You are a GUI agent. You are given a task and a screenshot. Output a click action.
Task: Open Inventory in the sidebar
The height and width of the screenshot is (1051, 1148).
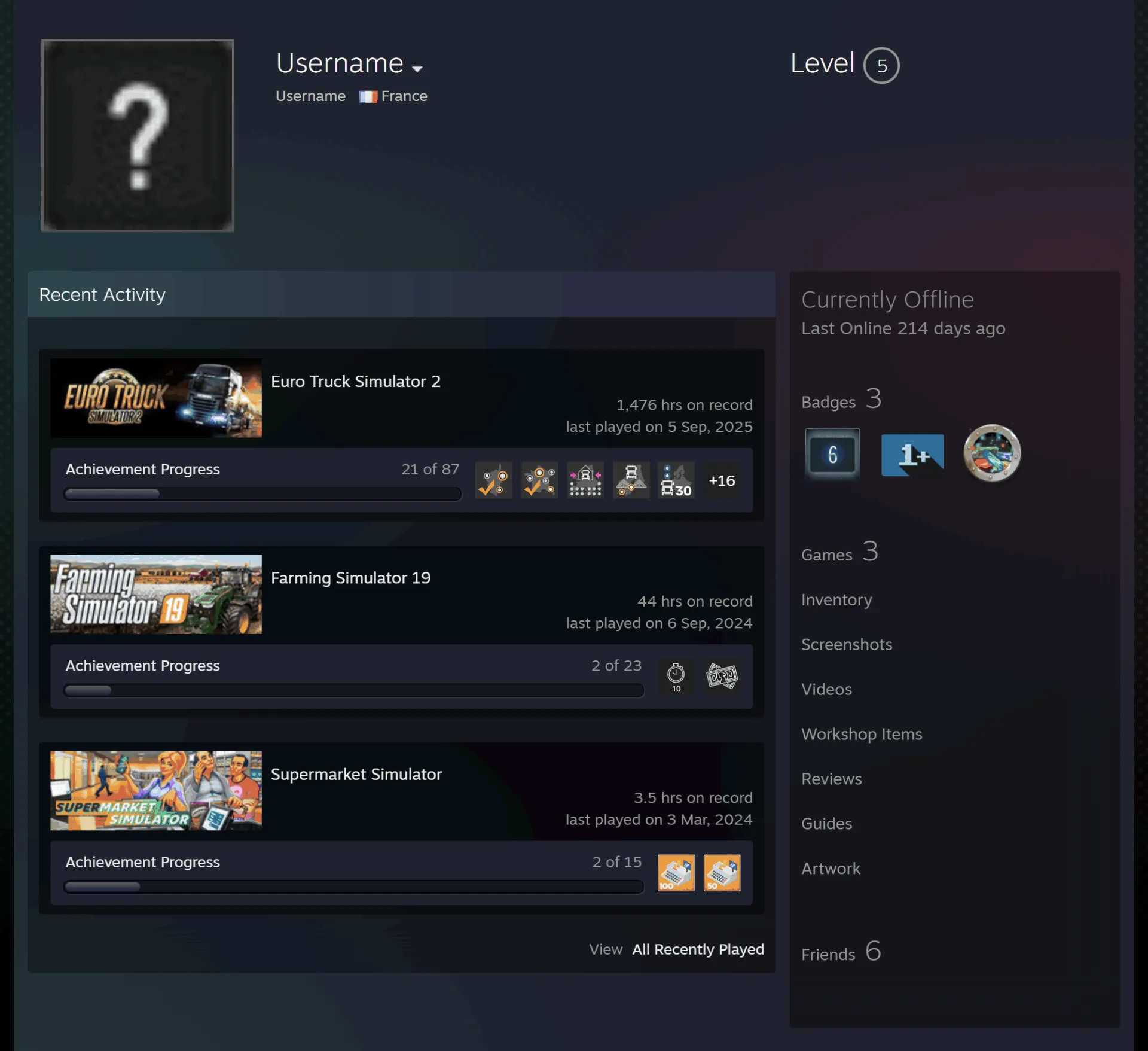pos(836,599)
